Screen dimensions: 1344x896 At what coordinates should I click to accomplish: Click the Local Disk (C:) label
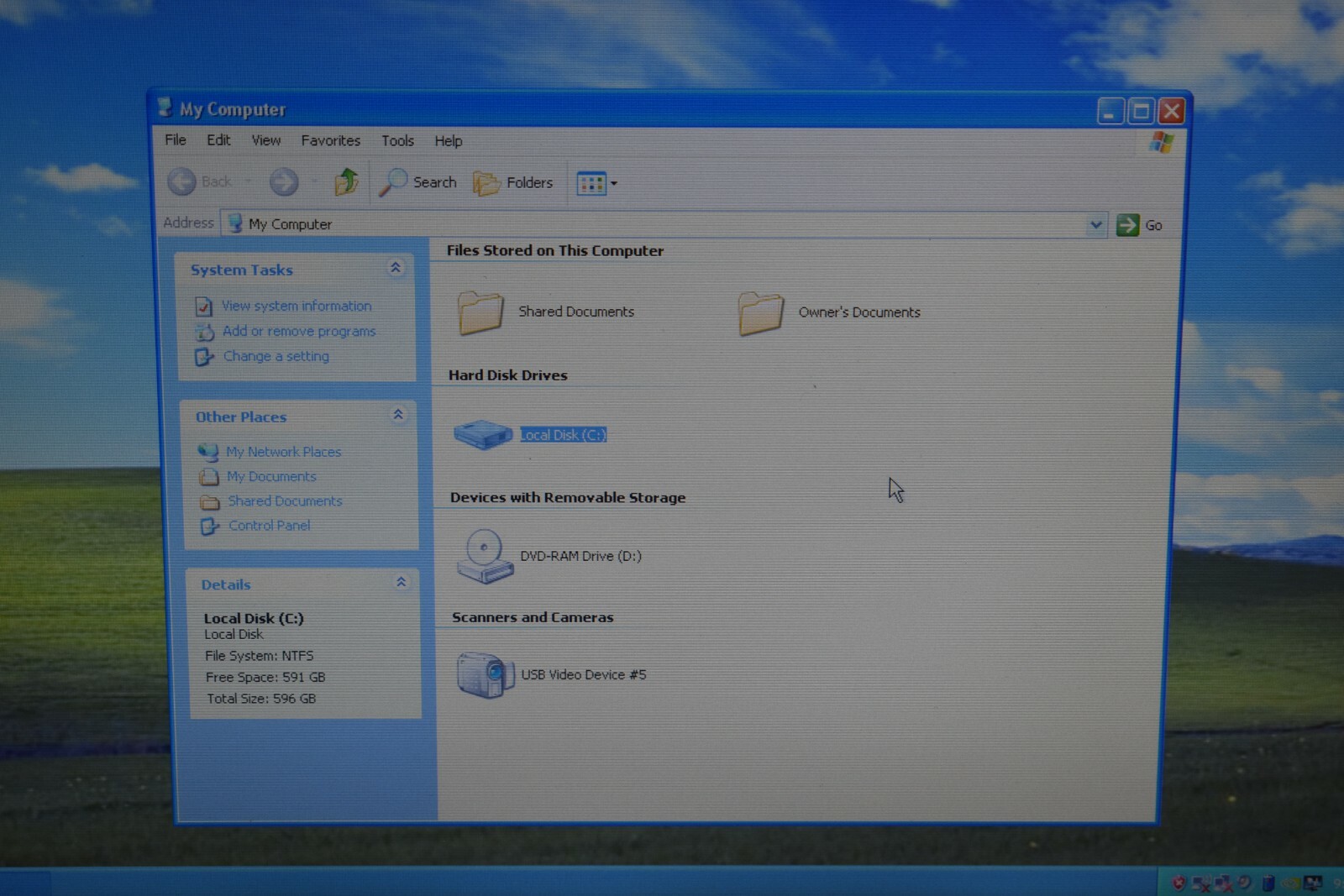[563, 435]
